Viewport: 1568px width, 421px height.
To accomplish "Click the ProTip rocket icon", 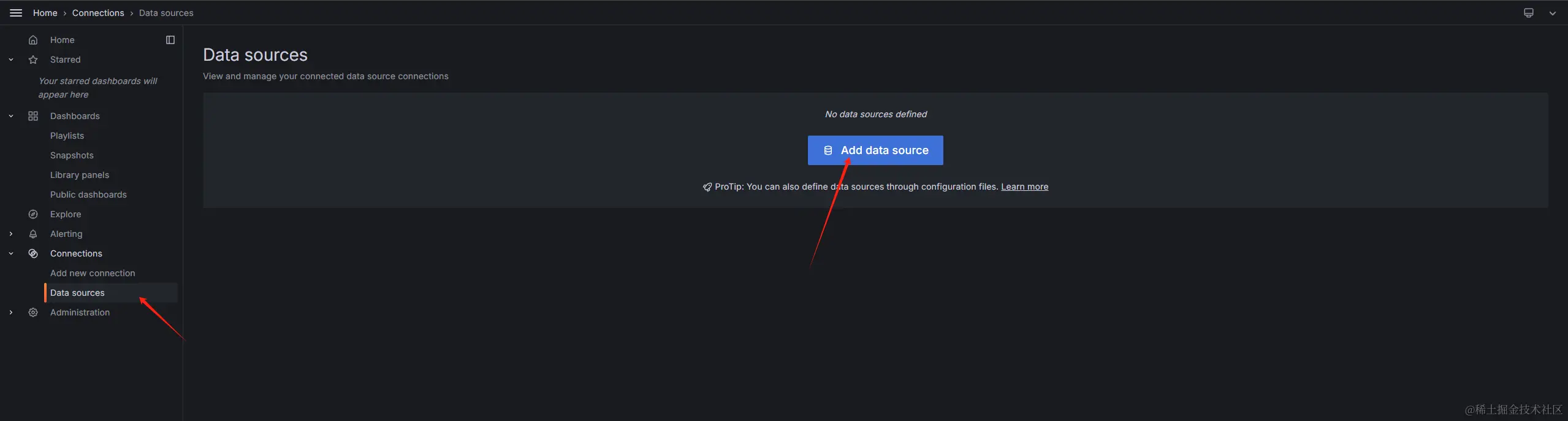I will tap(707, 187).
